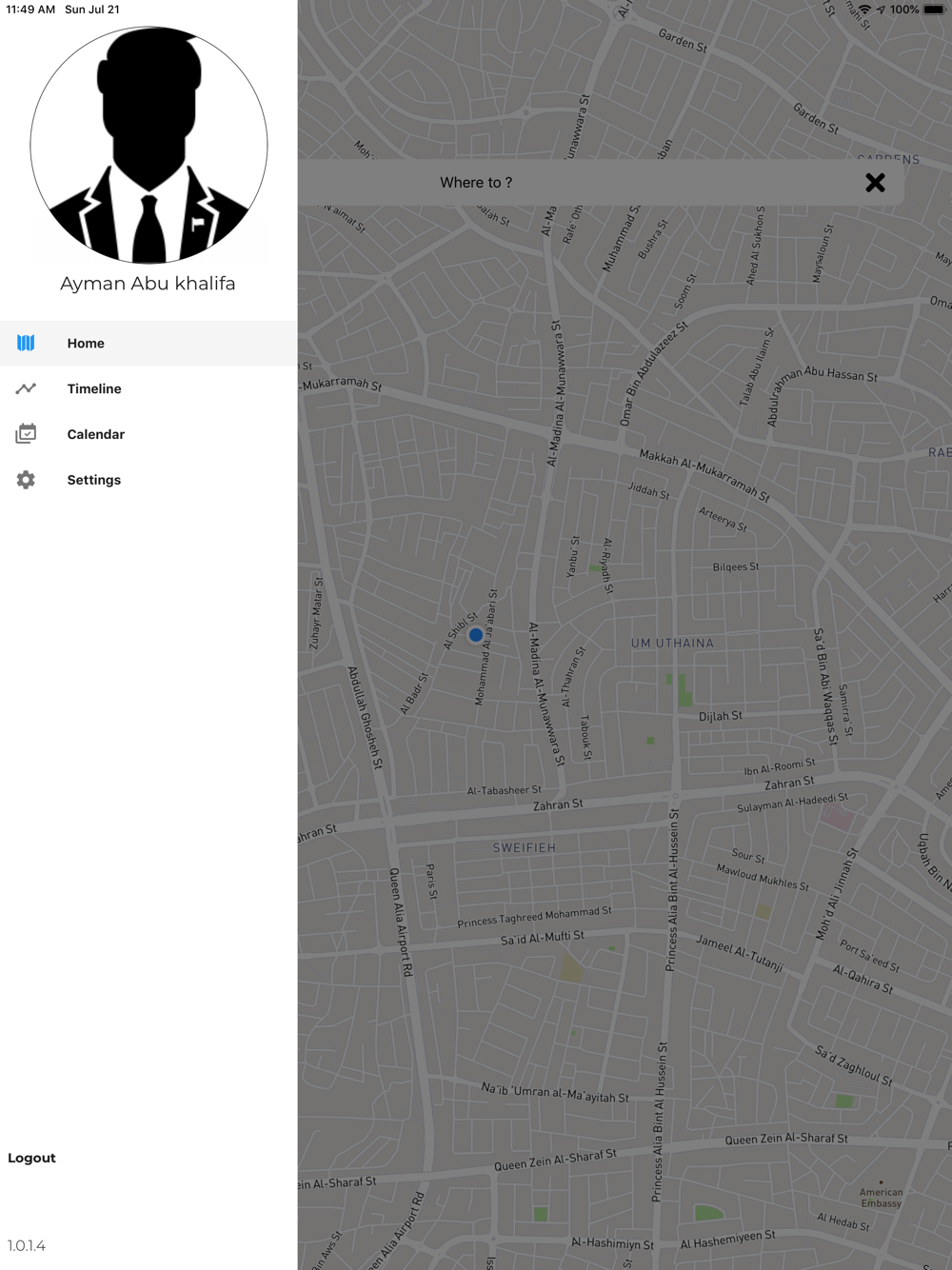Image resolution: width=952 pixels, height=1270 pixels.
Task: Tap the Omar Bin Abdulazeez St label
Action: click(x=653, y=373)
